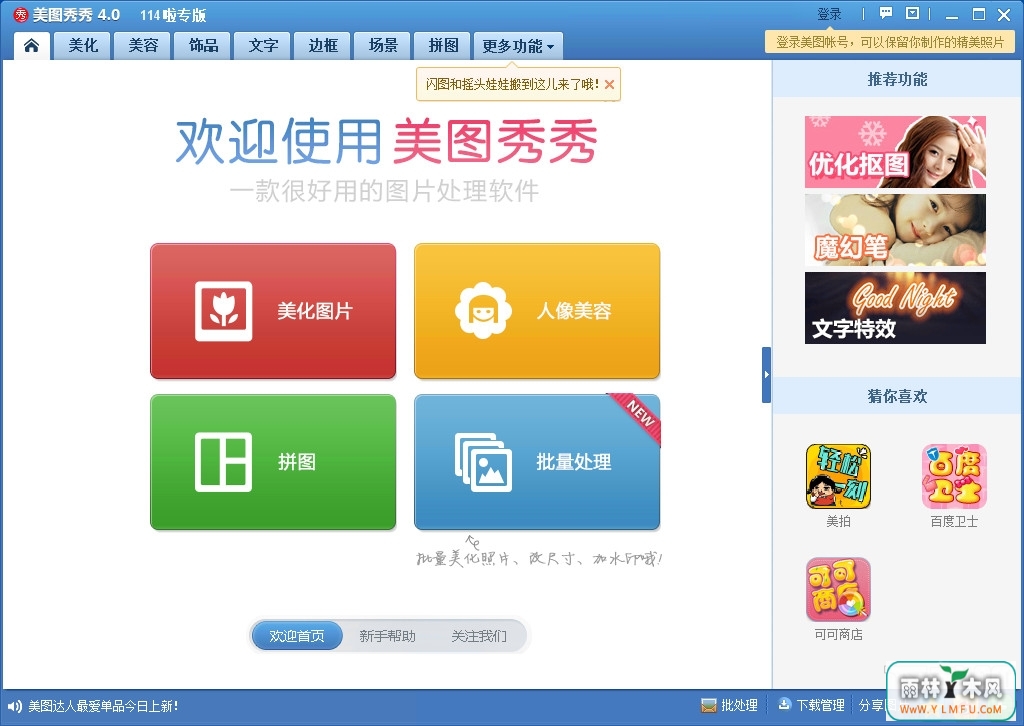Click the 人像美容 yellow tile
The width and height of the screenshot is (1024, 726).
[x=537, y=311]
